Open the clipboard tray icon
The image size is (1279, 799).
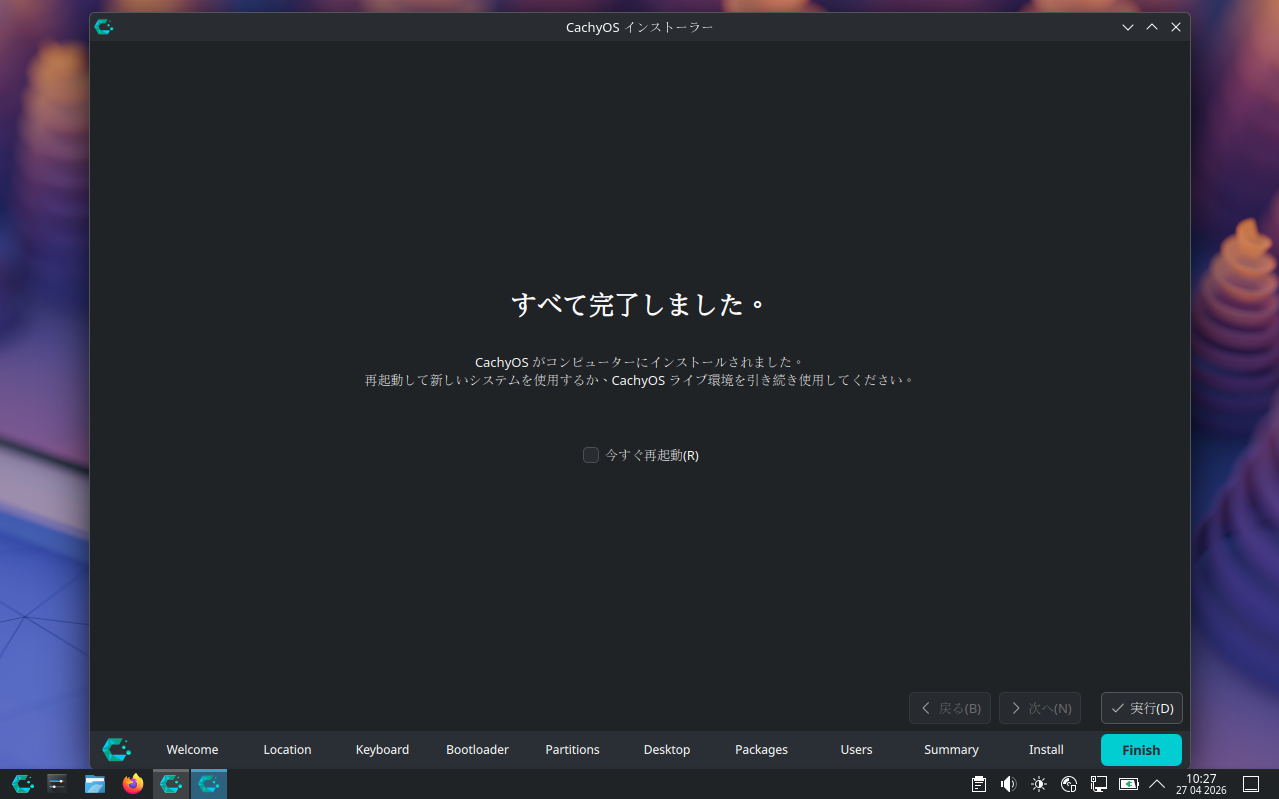[979, 784]
